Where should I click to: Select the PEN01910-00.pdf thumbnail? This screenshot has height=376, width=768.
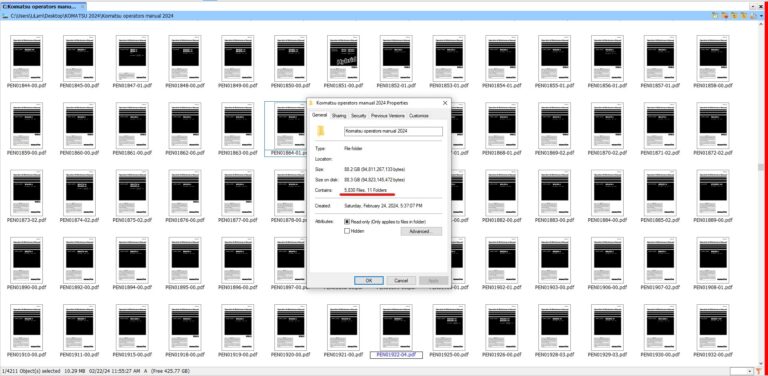coord(26,328)
